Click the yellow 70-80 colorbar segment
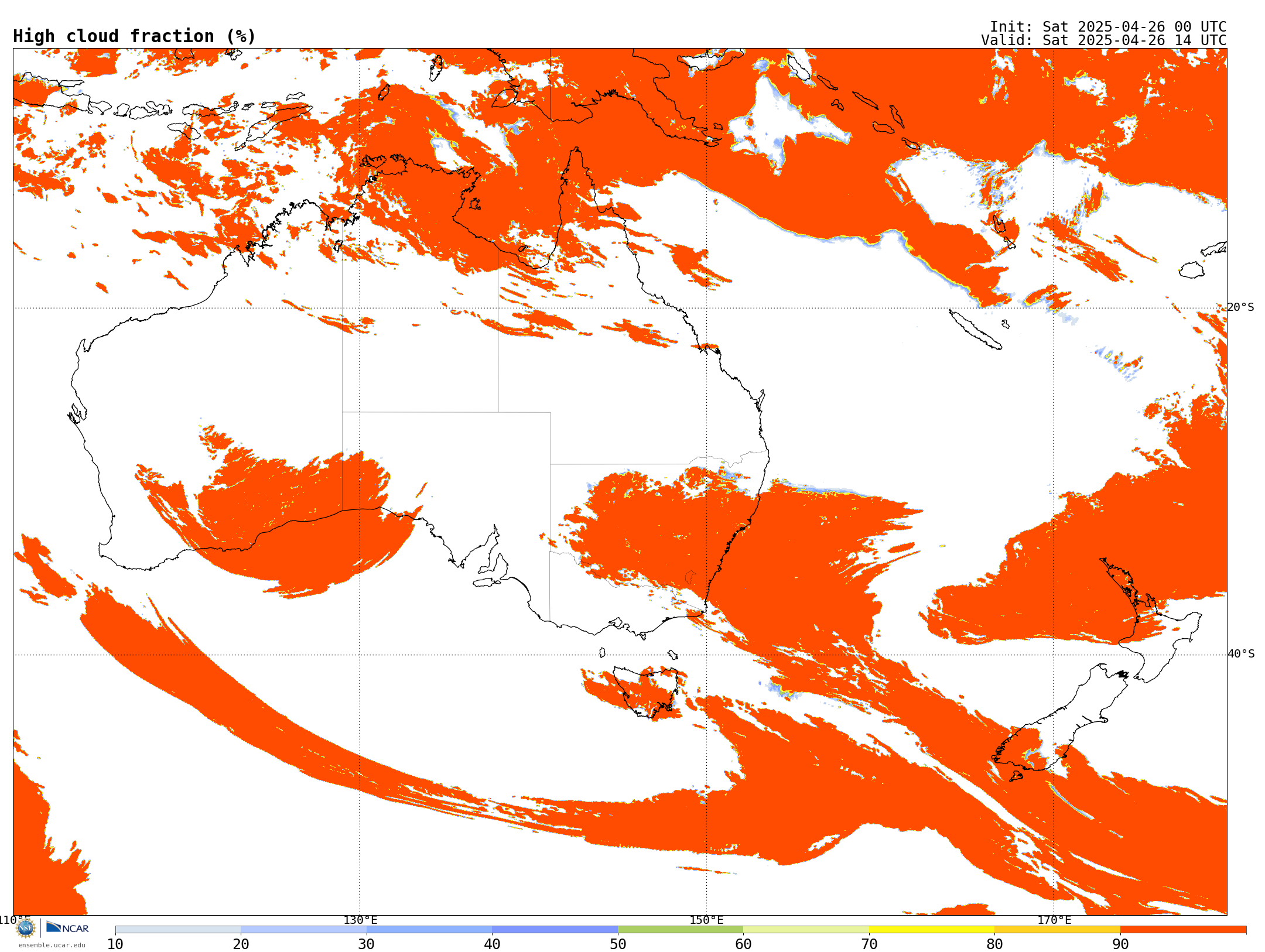Screen dimensions: 1265x952 (932, 930)
